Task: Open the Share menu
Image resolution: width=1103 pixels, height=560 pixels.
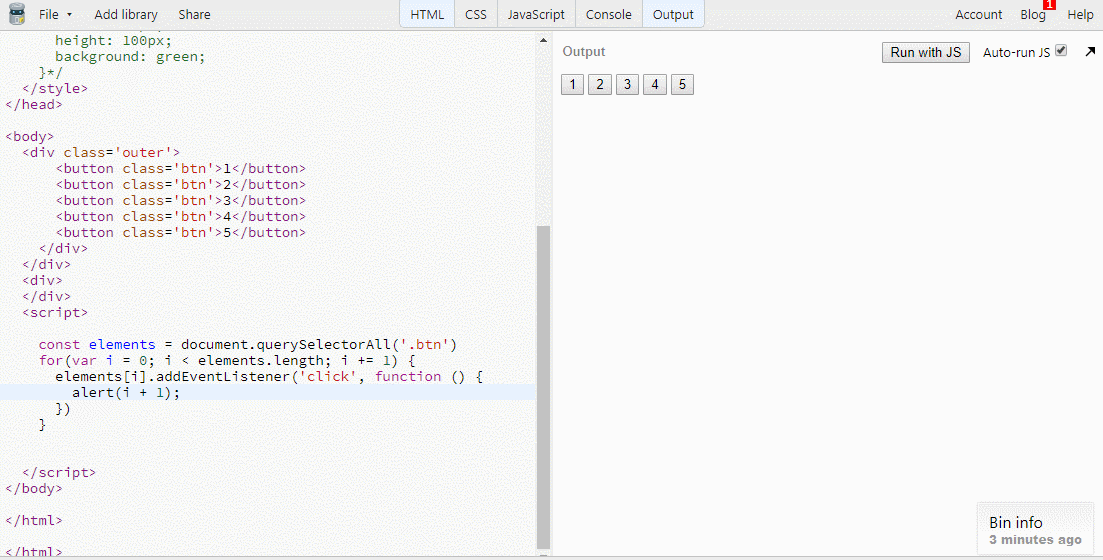Action: 194,14
